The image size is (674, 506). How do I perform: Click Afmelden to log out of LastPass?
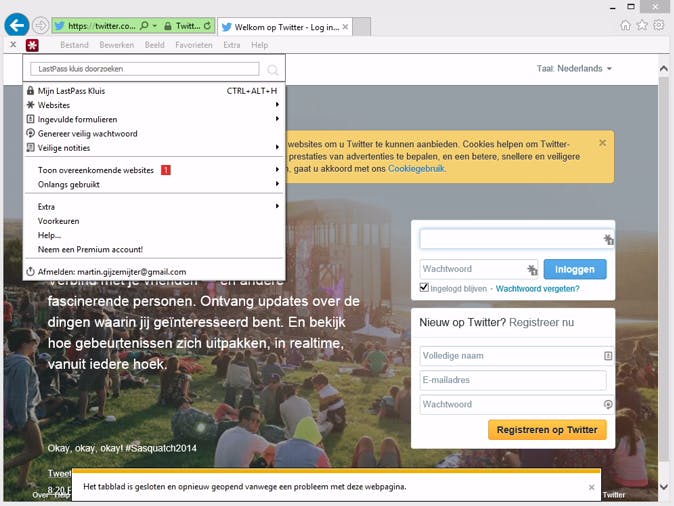coord(154,272)
